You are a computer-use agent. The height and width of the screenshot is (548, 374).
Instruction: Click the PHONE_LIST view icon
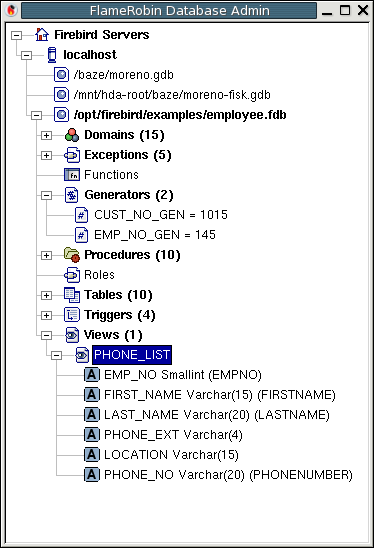pos(82,355)
